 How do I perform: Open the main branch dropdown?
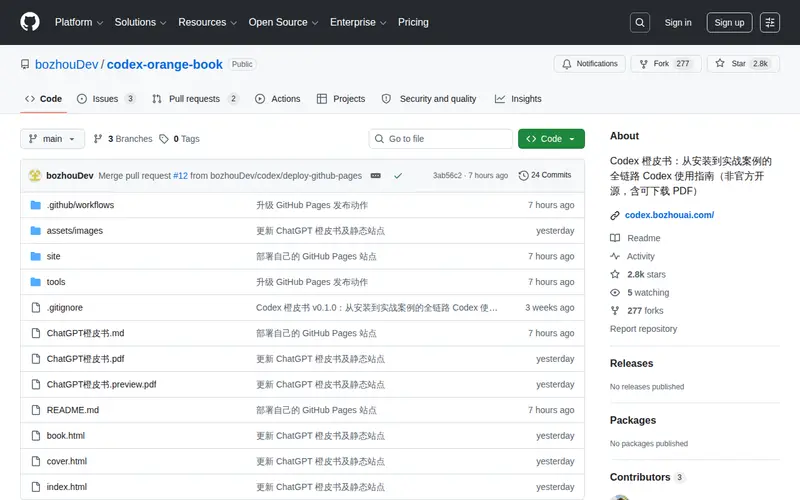[x=53, y=139]
